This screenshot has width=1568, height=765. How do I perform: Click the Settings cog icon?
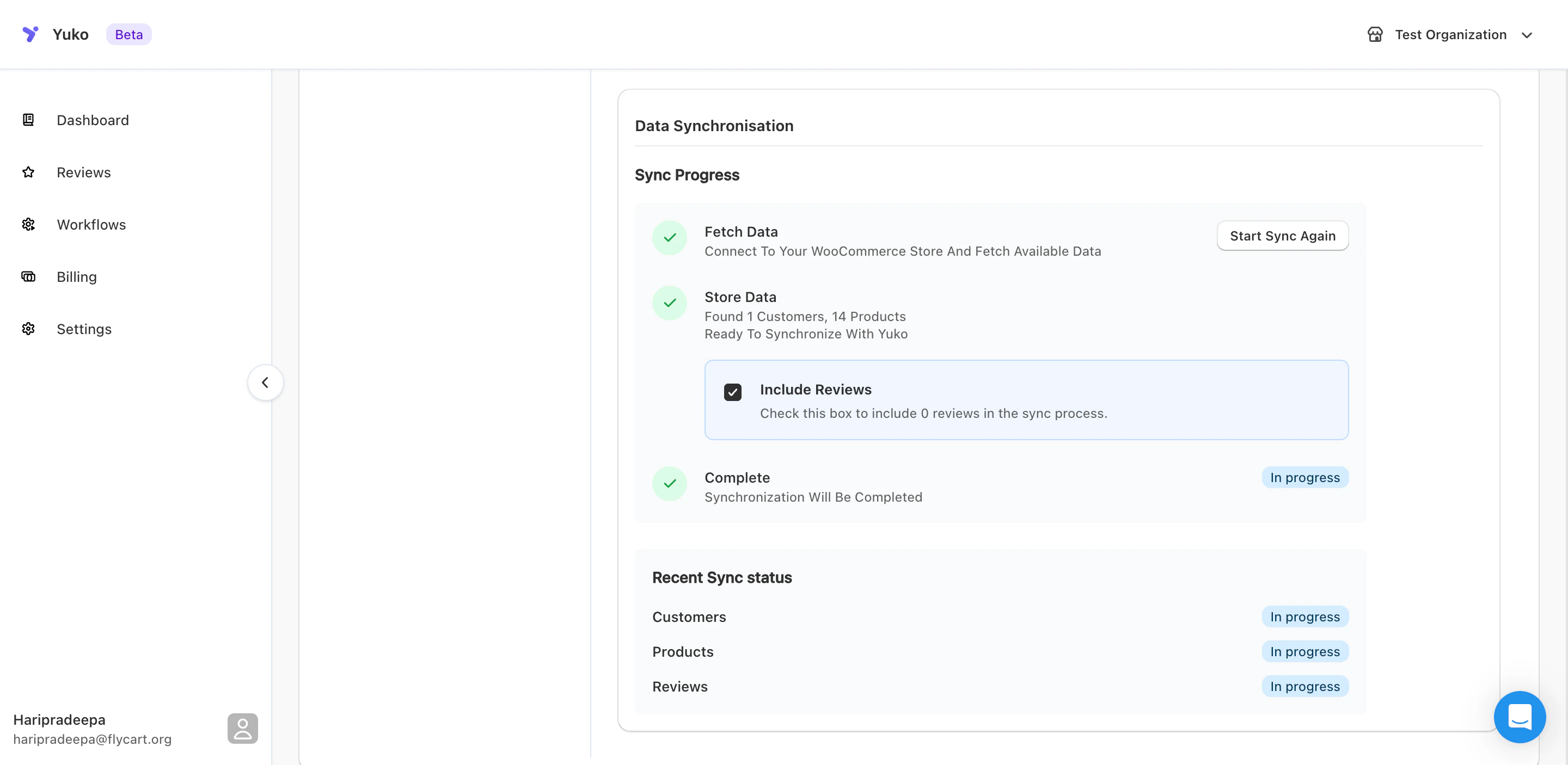[x=28, y=329]
